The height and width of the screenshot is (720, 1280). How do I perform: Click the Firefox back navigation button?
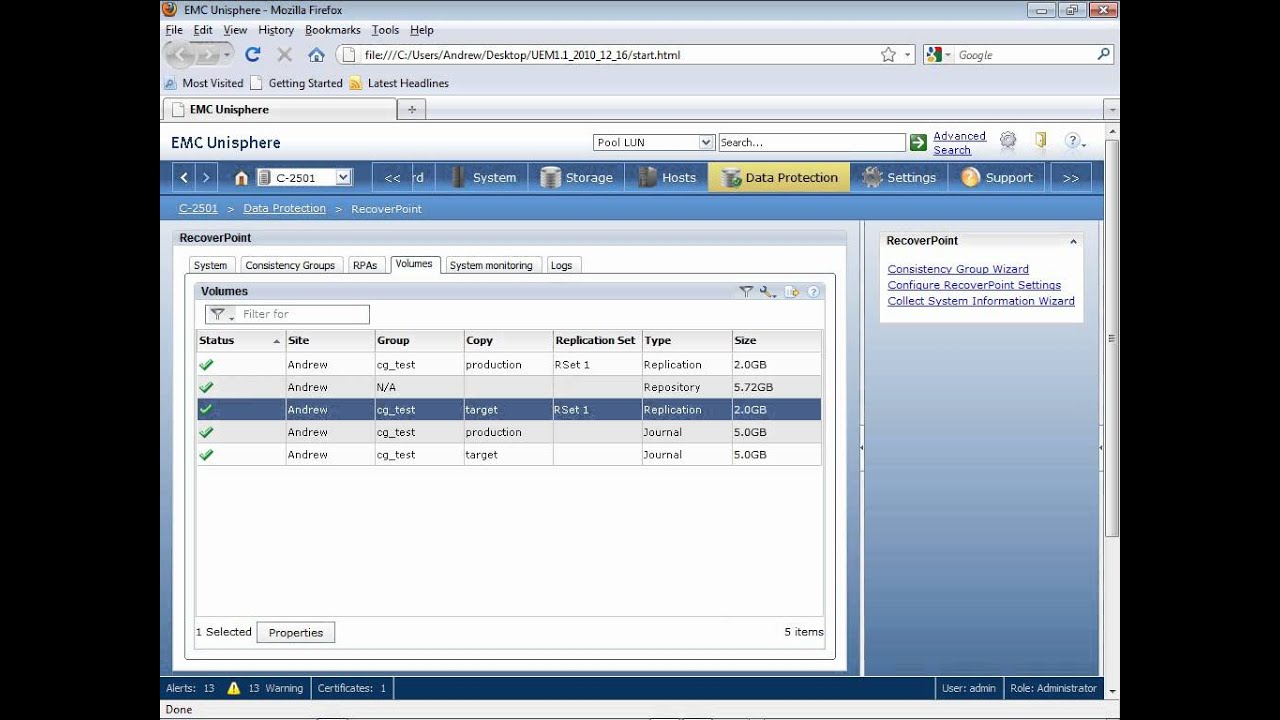[179, 54]
